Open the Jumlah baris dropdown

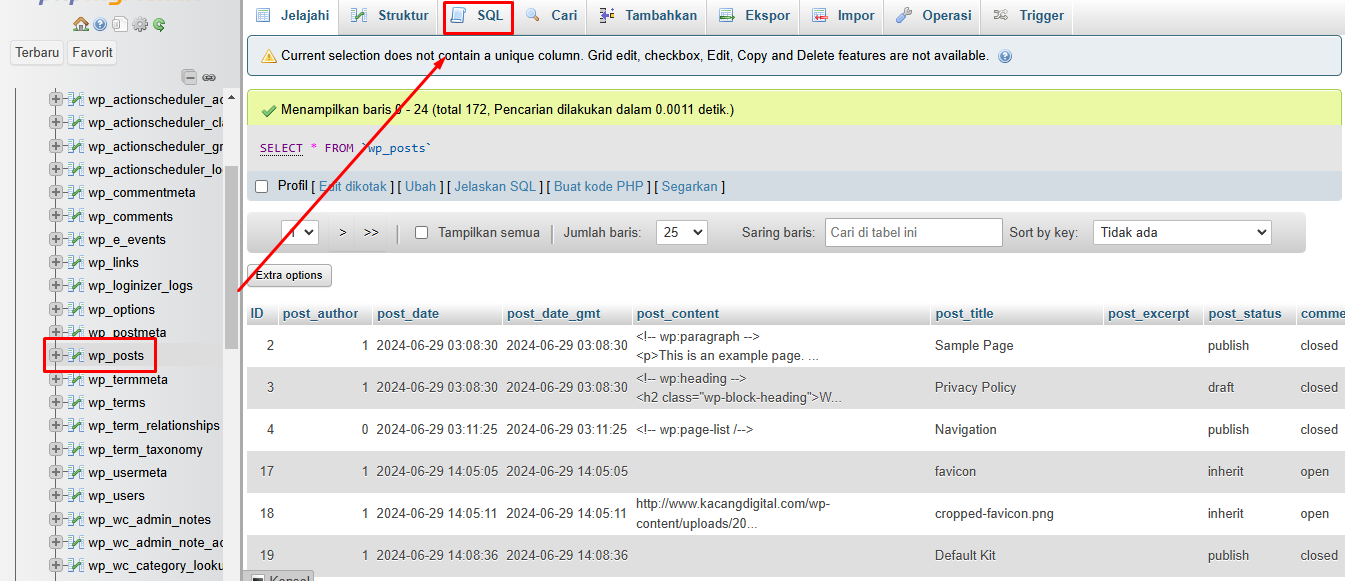[681, 232]
